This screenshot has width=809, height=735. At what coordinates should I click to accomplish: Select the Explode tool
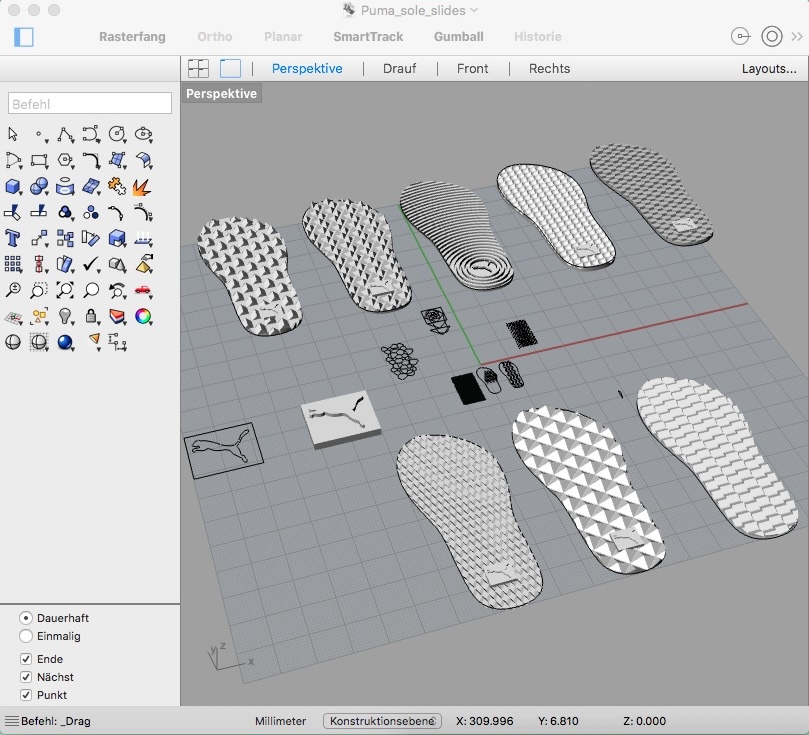pyautogui.click(x=142, y=187)
